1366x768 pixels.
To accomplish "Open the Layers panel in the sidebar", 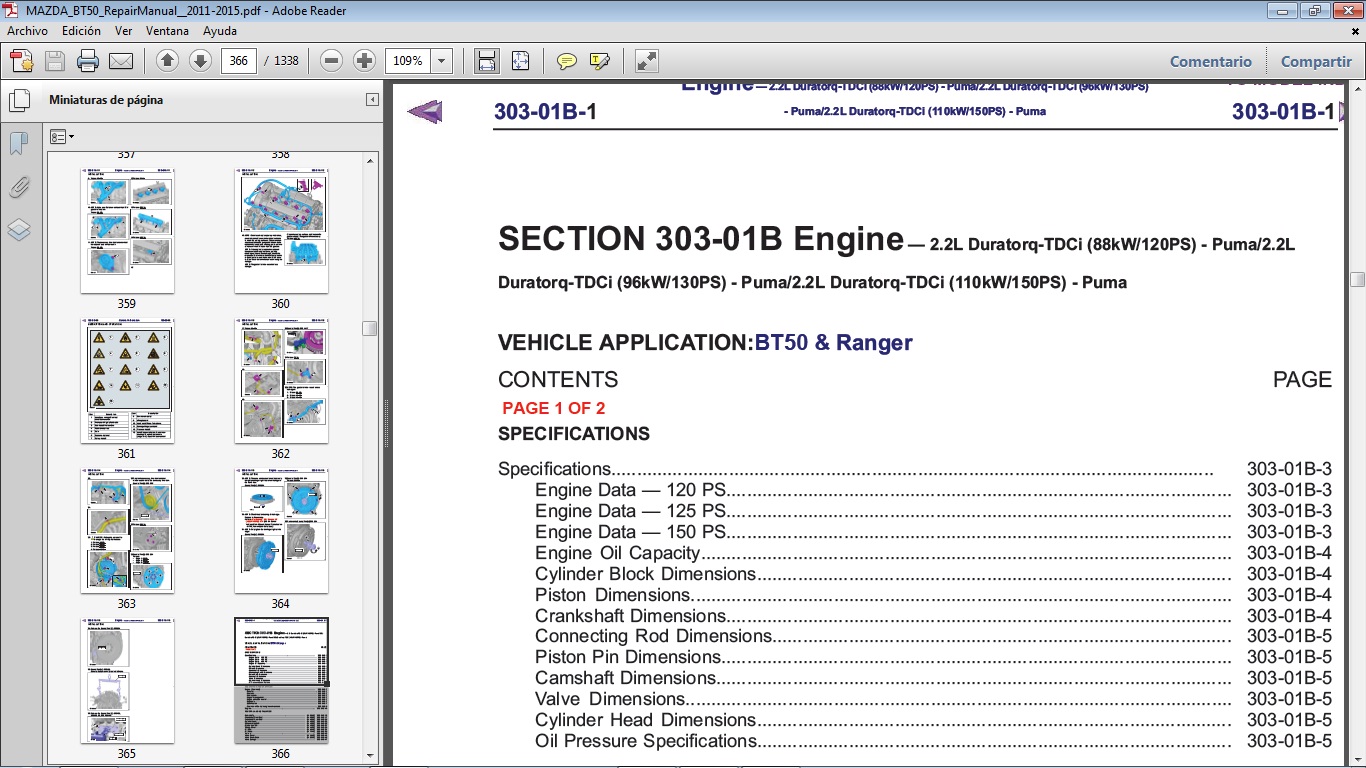I will click(x=19, y=230).
